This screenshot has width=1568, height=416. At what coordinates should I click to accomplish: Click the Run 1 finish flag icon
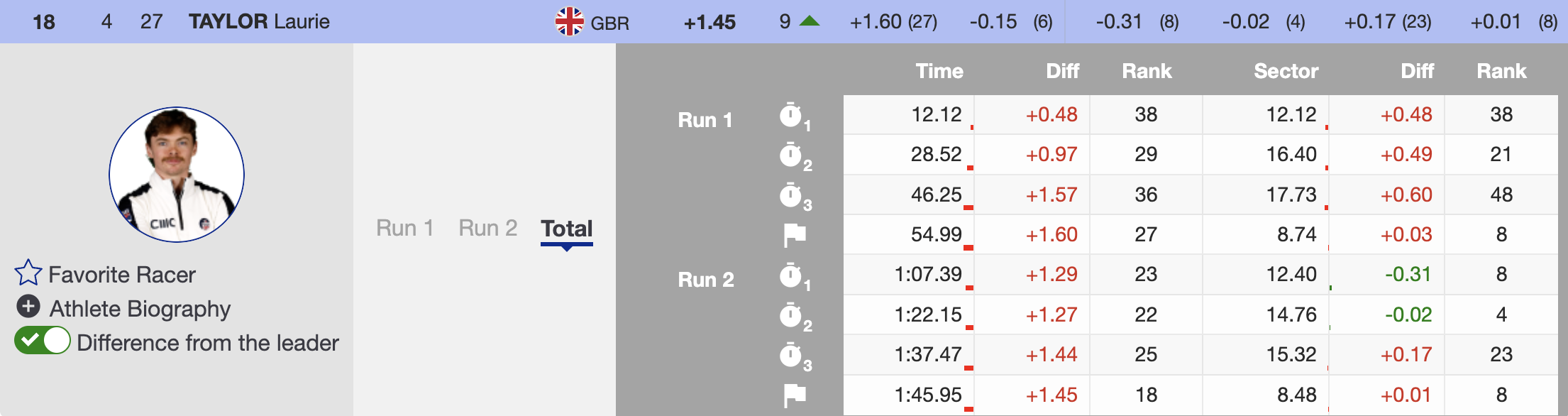(795, 234)
